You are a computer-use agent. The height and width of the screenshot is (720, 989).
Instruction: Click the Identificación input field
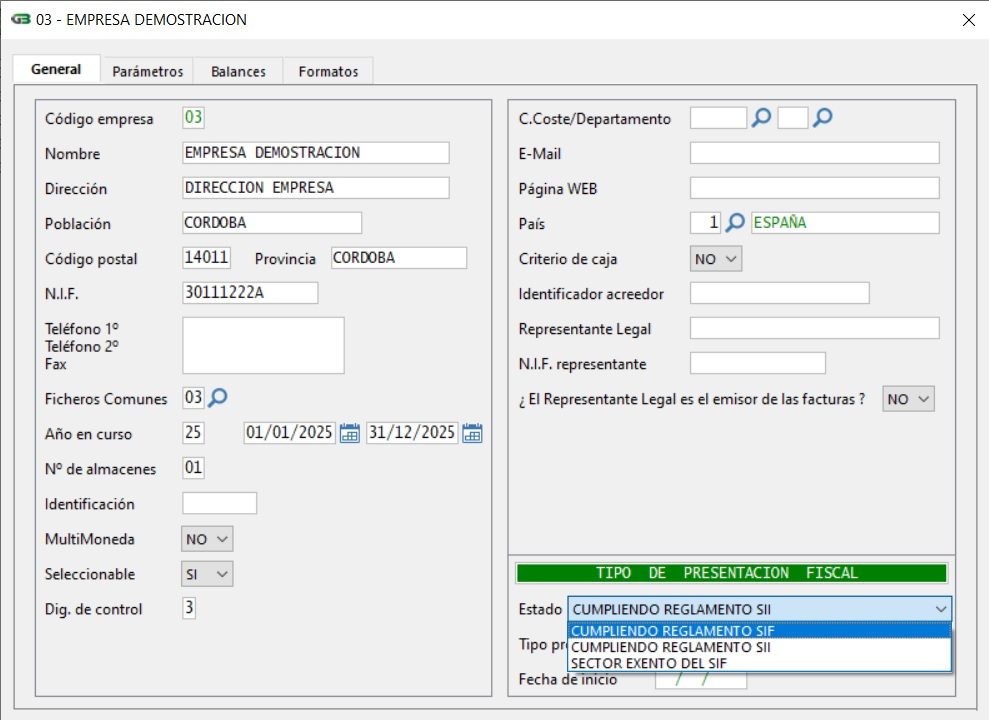tap(219, 503)
